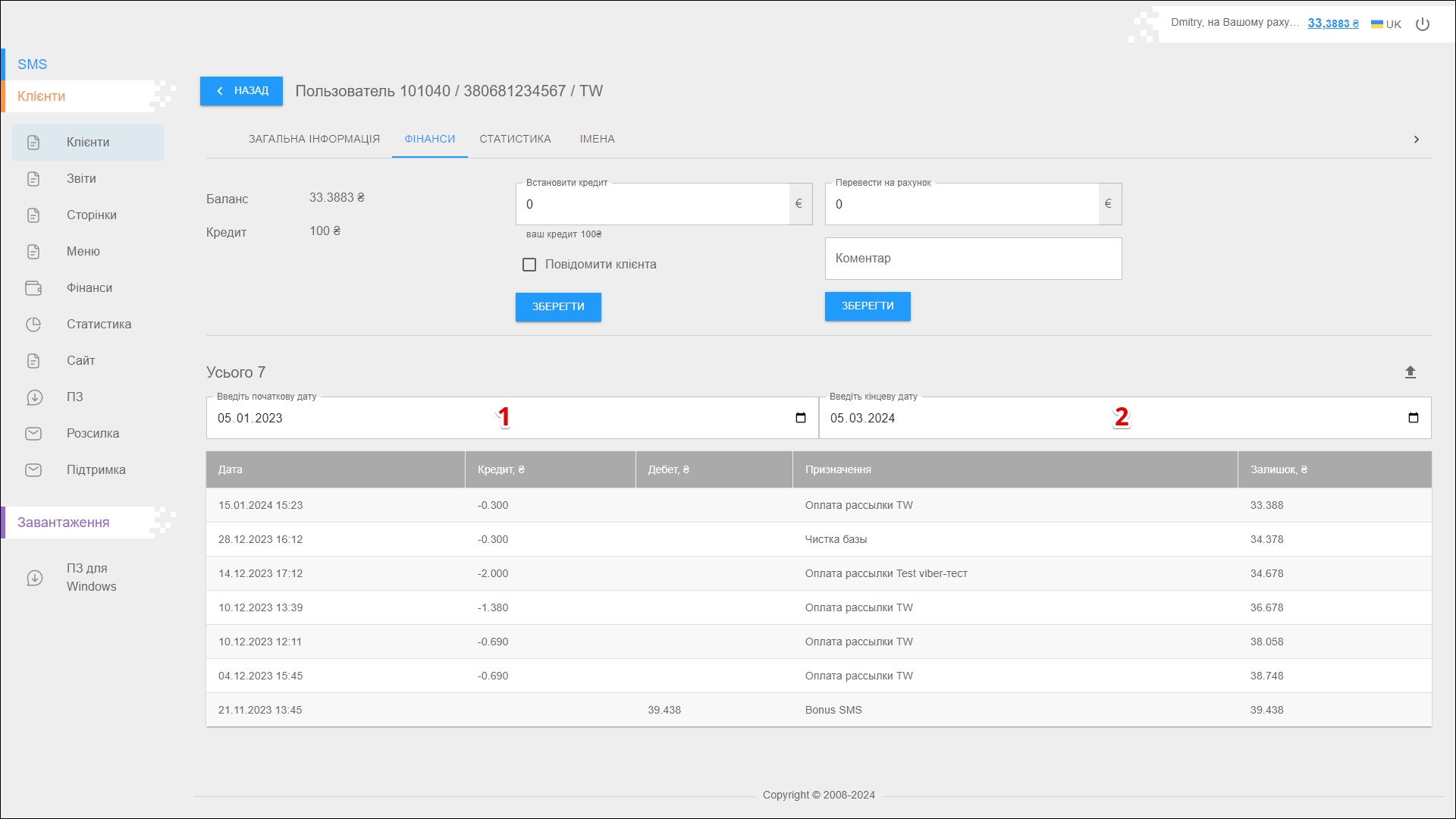
Task: Click the Встановити кредит input field
Action: [x=652, y=205]
